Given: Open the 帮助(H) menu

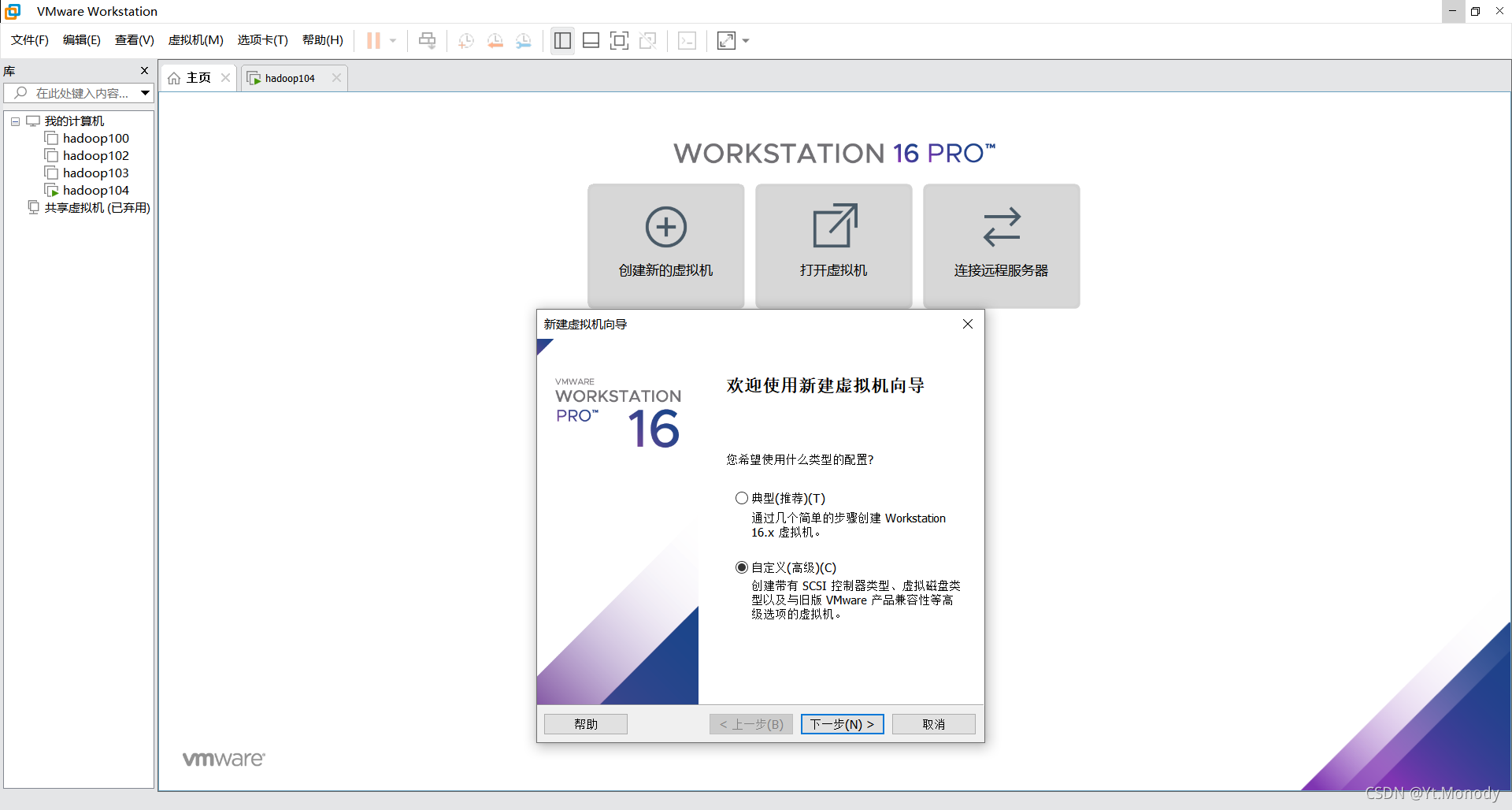Looking at the screenshot, I should click(x=323, y=40).
